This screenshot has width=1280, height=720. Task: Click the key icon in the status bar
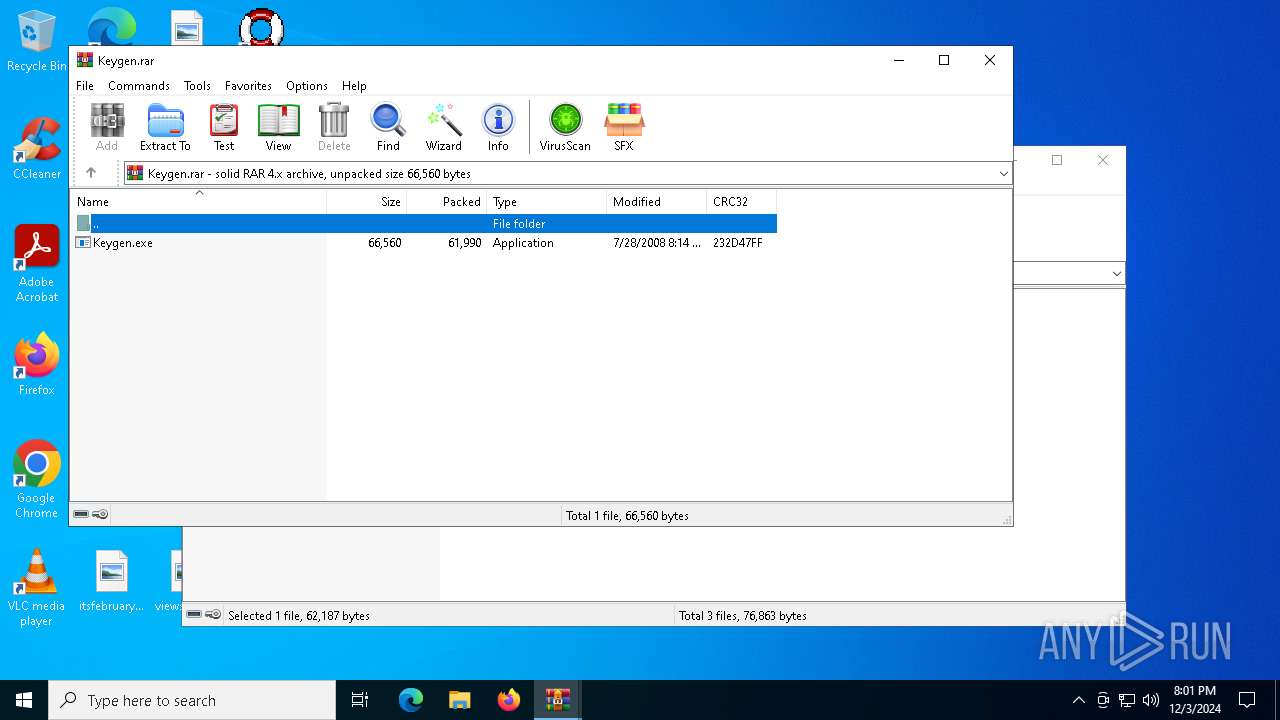100,514
